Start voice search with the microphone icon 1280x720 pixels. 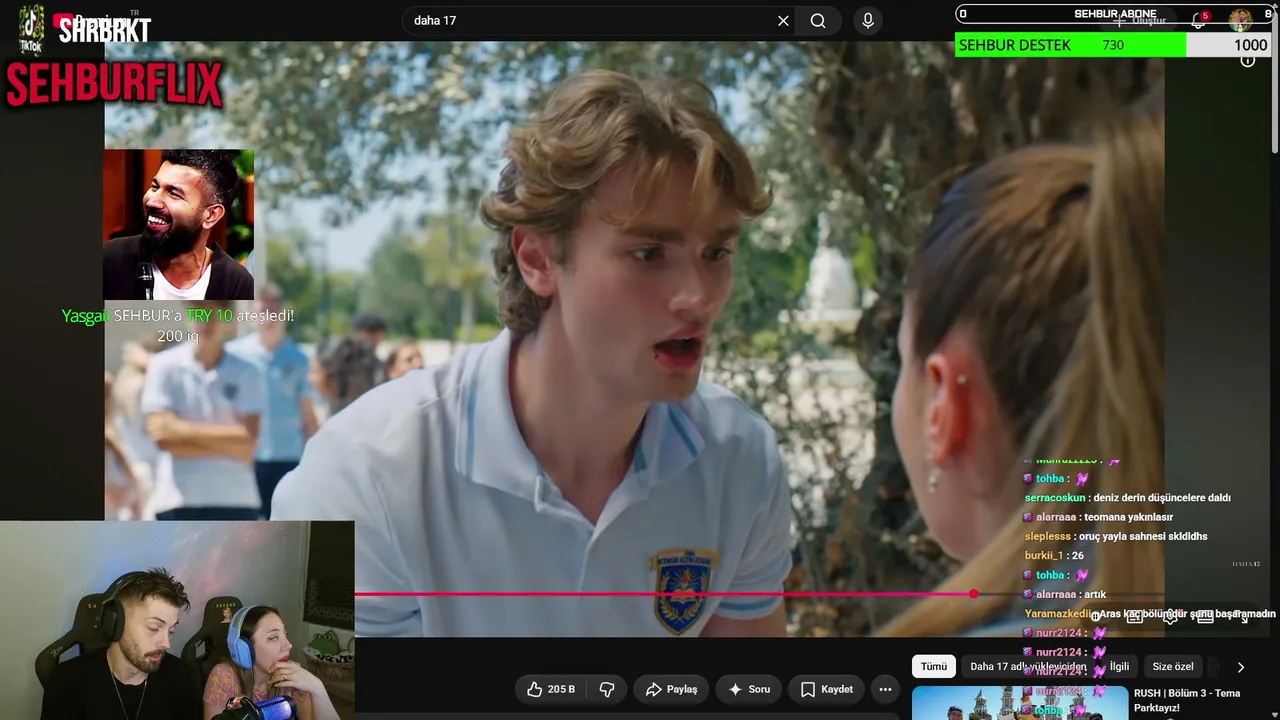[x=868, y=21]
